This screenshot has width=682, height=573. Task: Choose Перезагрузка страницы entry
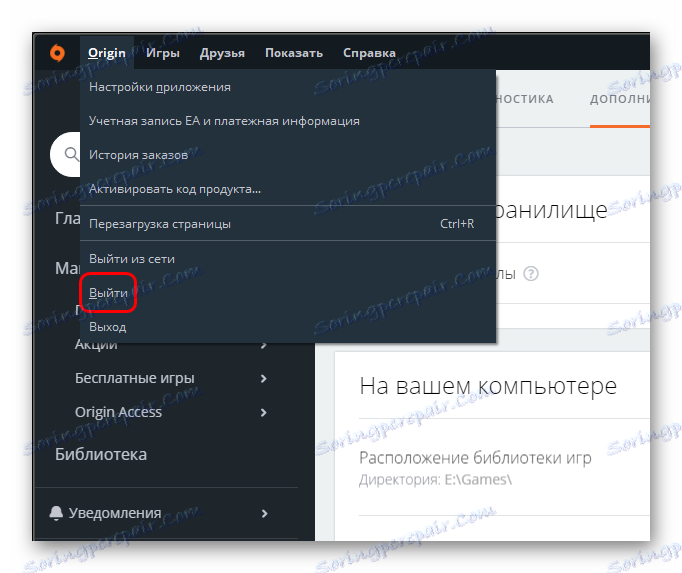pos(288,224)
